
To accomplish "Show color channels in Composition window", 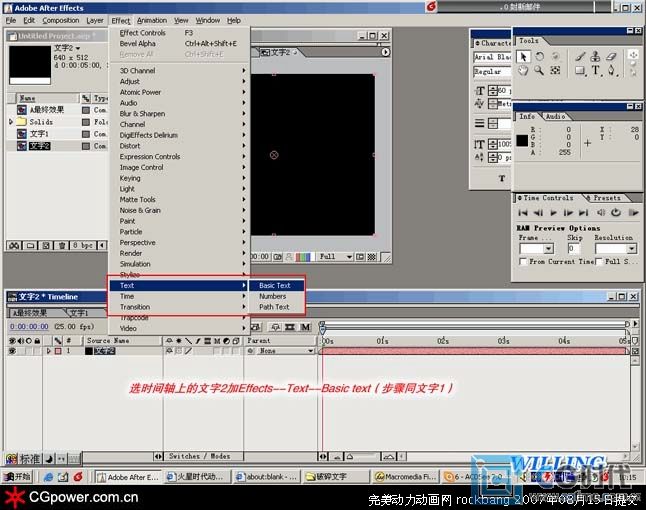I will (303, 257).
